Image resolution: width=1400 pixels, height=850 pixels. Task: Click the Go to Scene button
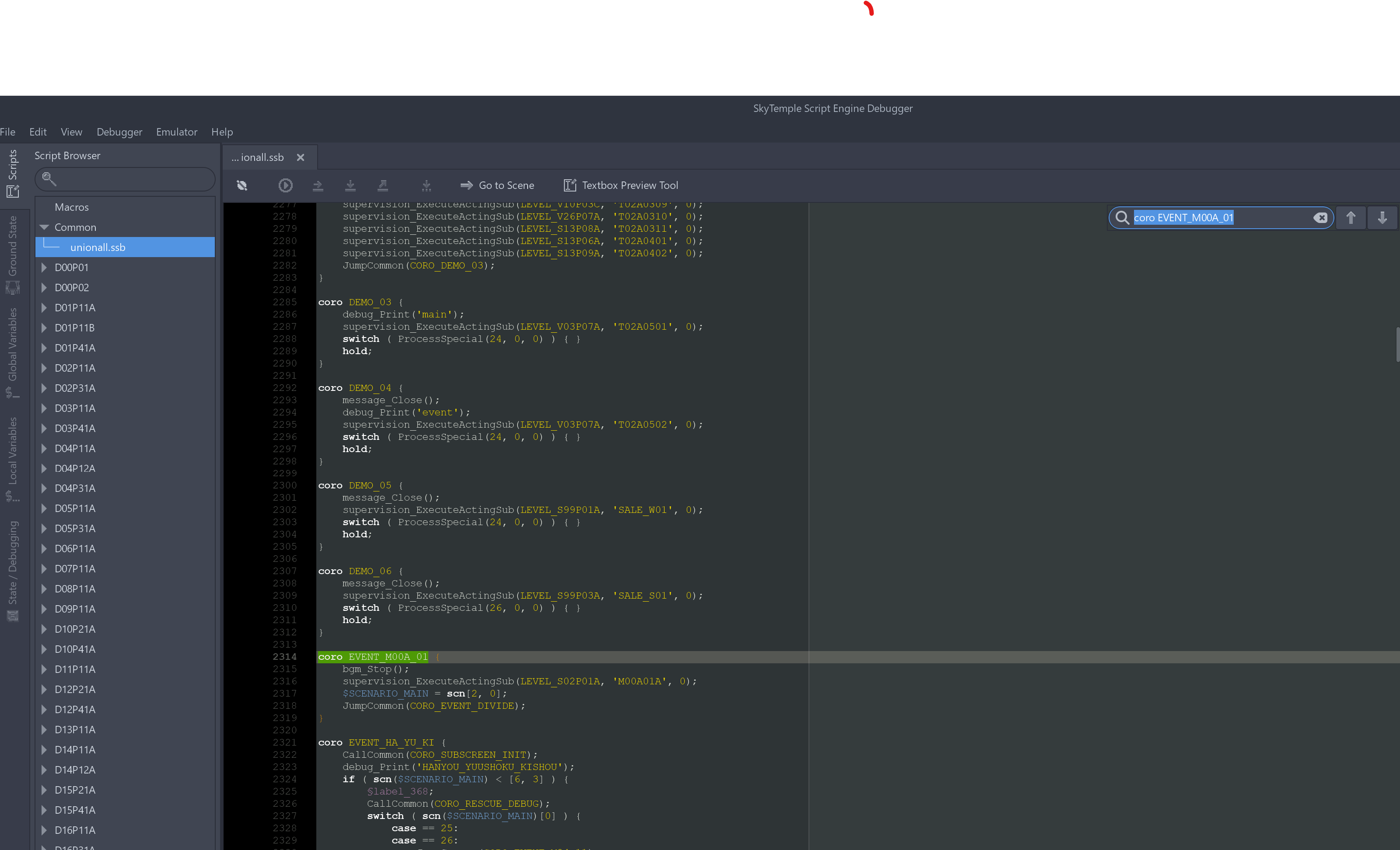point(497,186)
